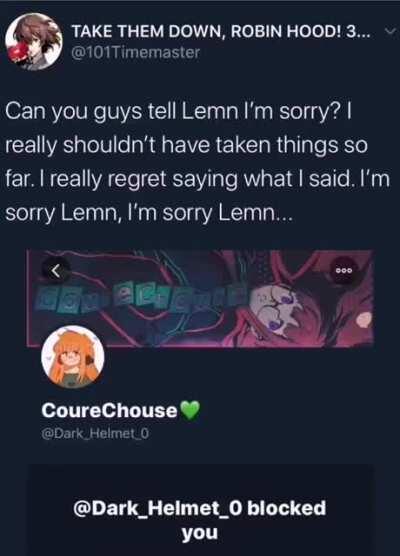Image resolution: width=400 pixels, height=556 pixels.
Task: Open the three-dot more menu on the banner
Action: pyautogui.click(x=344, y=271)
